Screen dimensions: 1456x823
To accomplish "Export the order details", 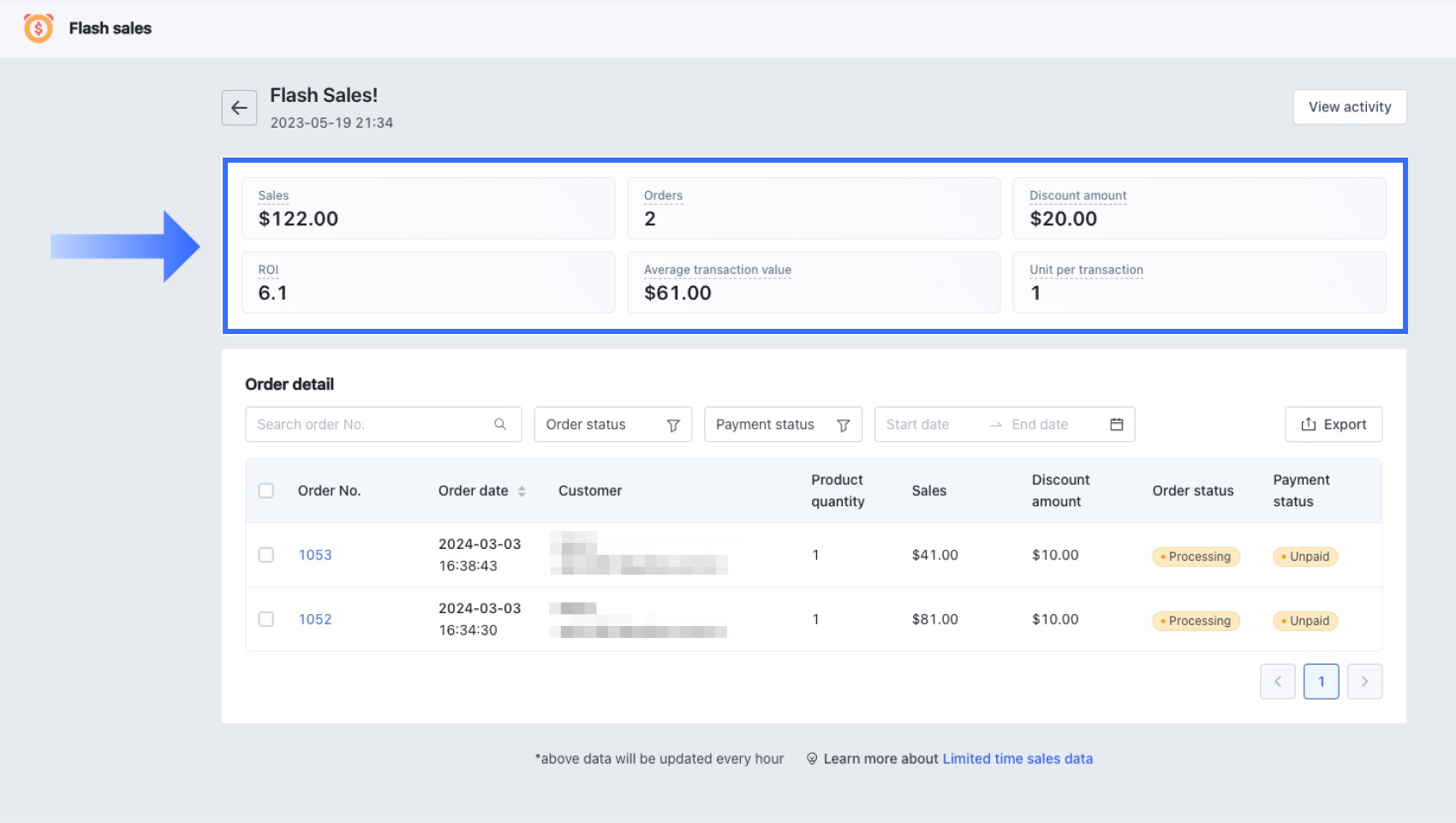I will coord(1333,424).
